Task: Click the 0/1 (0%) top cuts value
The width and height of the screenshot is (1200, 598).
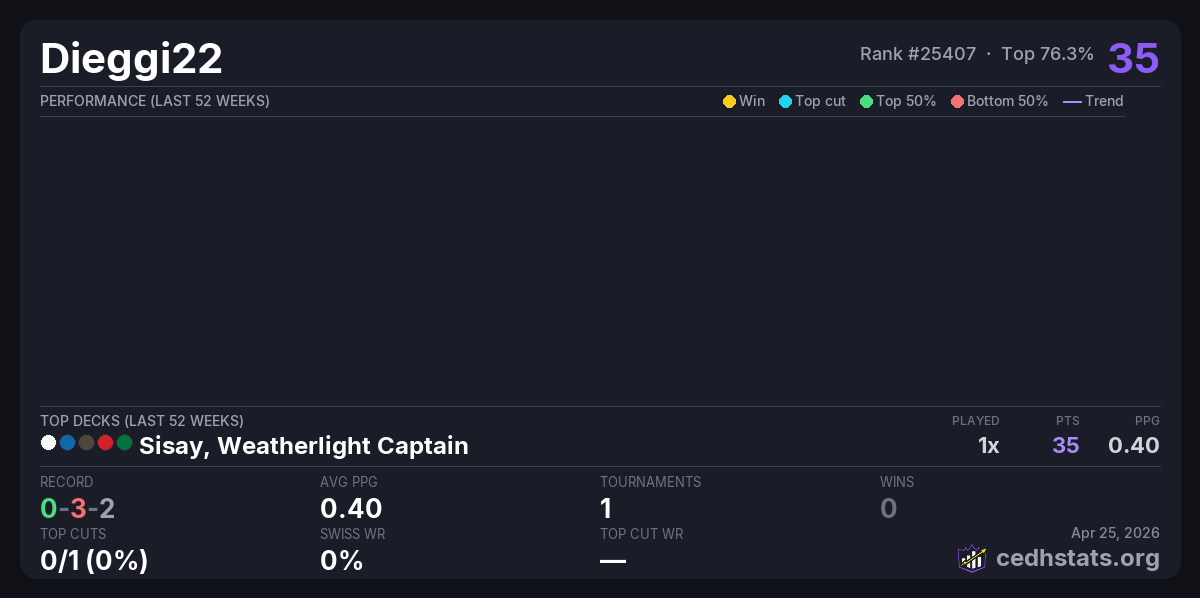Action: click(94, 560)
